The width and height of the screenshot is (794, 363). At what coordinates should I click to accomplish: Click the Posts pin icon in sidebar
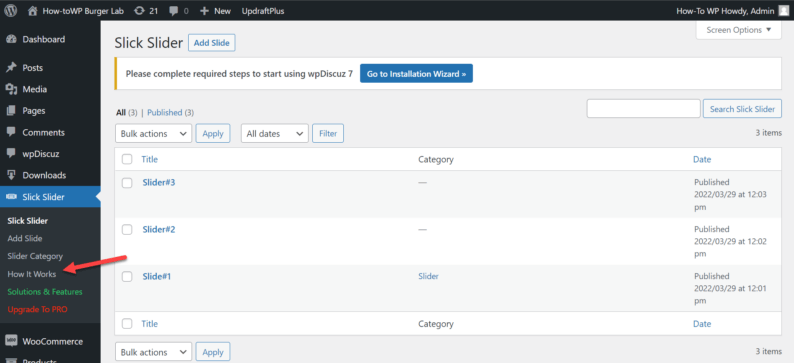[x=11, y=68]
